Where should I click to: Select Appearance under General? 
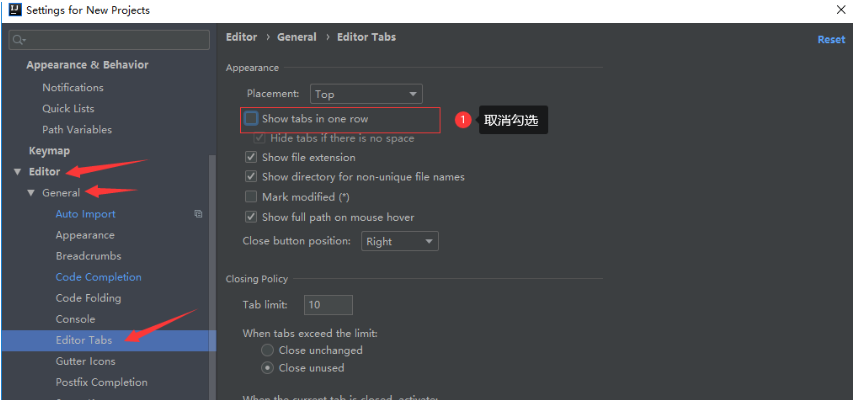pos(85,235)
